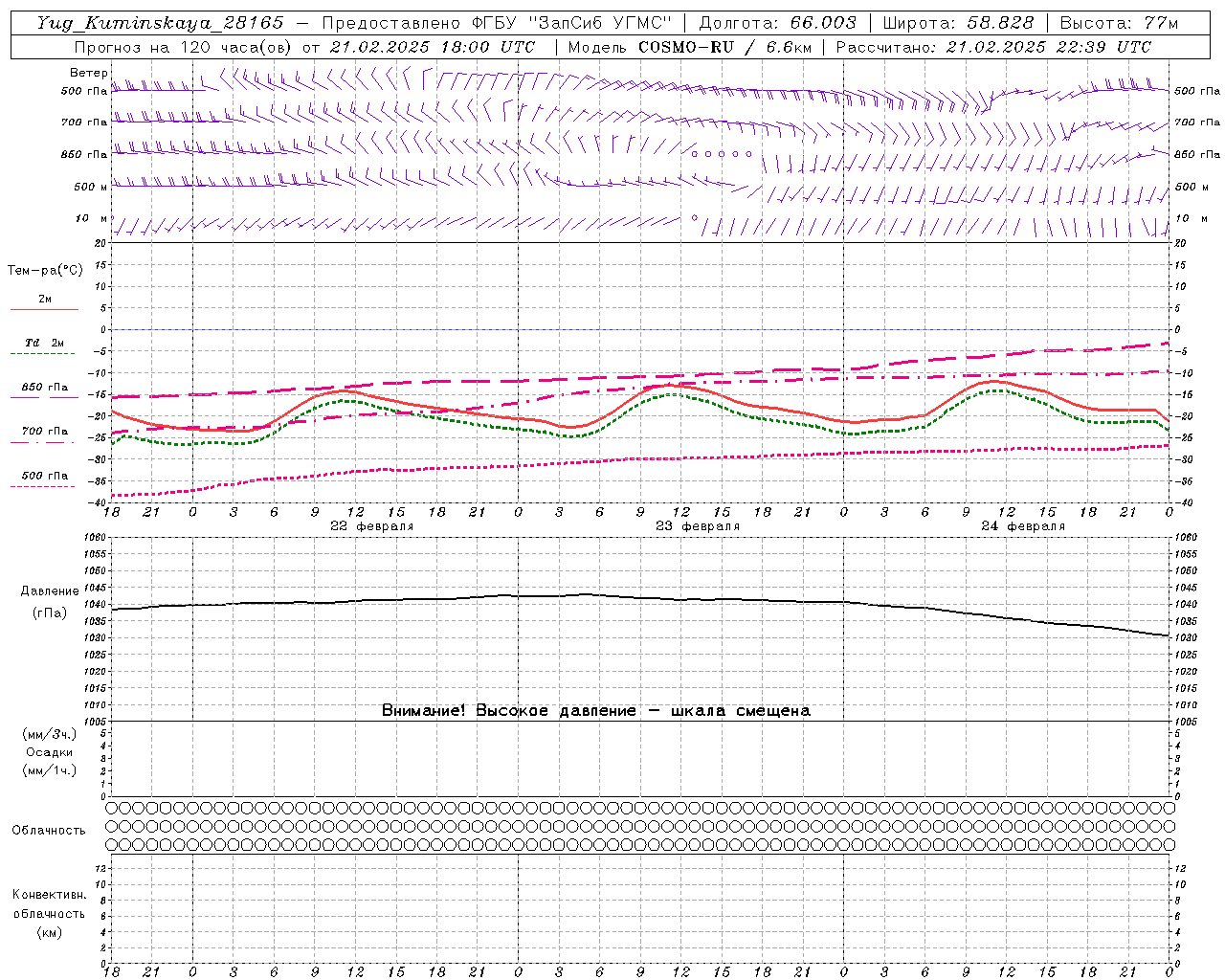Click the right '500 гПа' wind level label
This screenshot has width=1225, height=980.
[1197, 91]
